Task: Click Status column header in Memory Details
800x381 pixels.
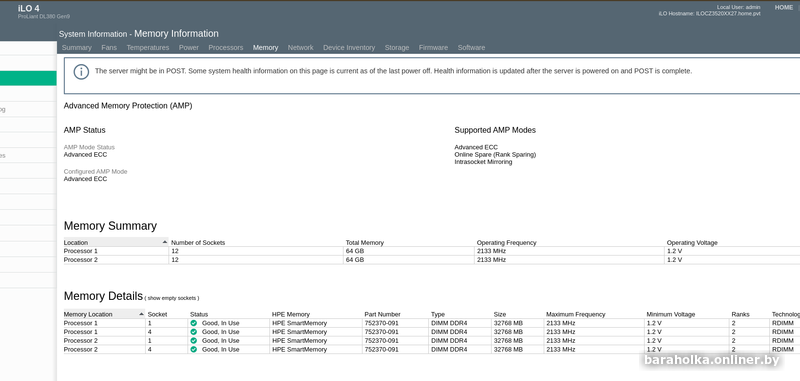Action: (x=199, y=314)
